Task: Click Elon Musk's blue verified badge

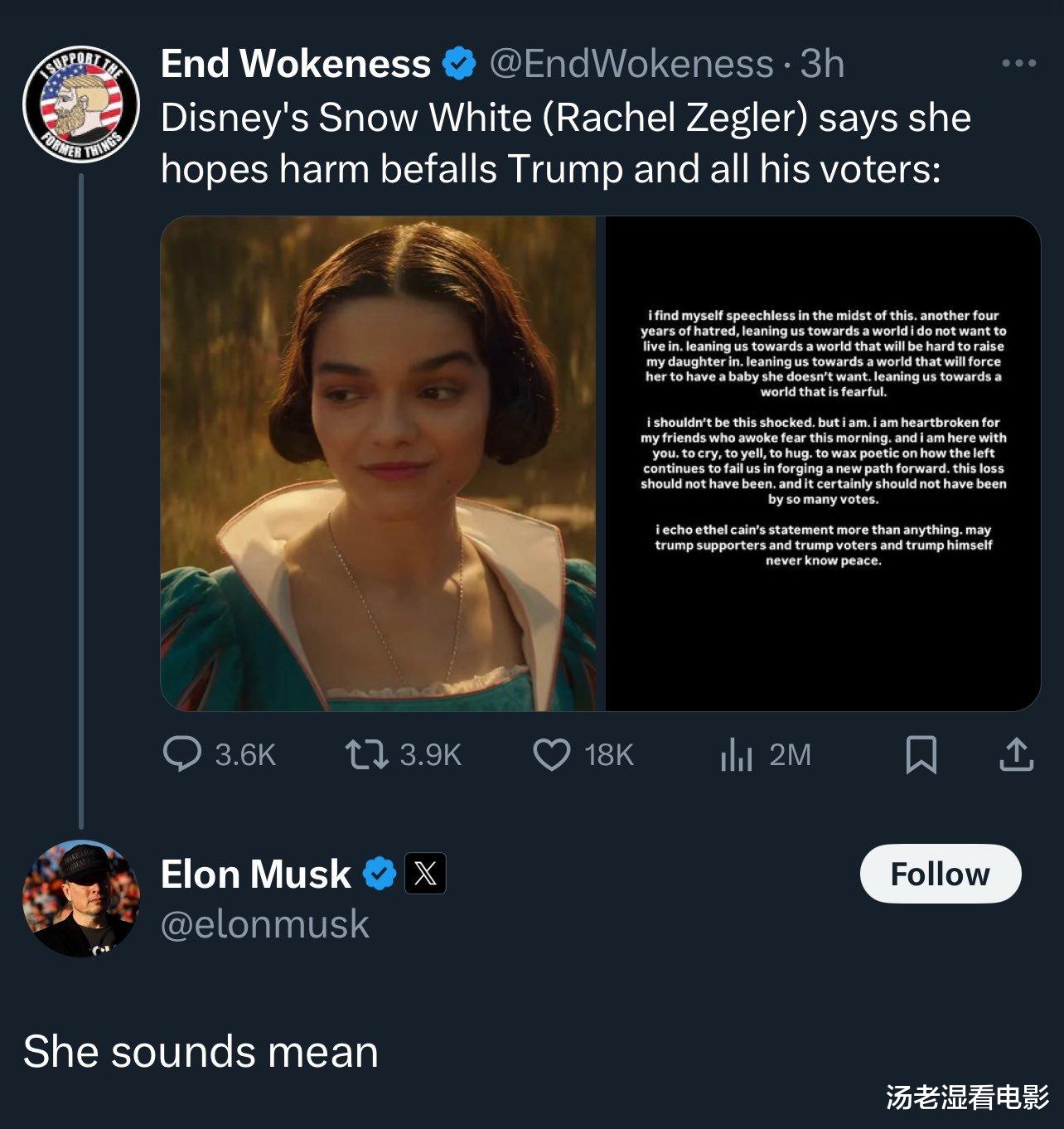Action: tap(380, 874)
